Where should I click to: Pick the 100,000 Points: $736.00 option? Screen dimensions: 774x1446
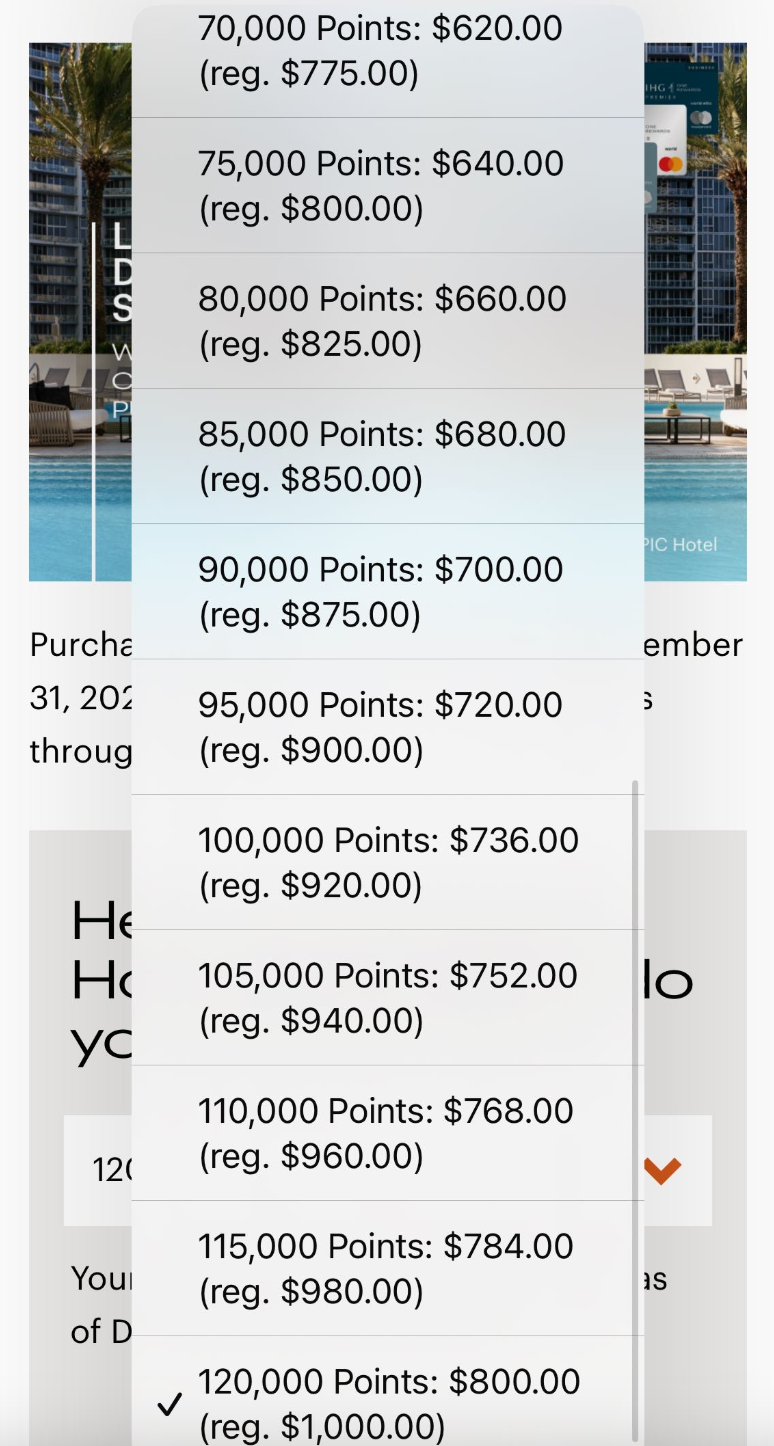coord(386,862)
